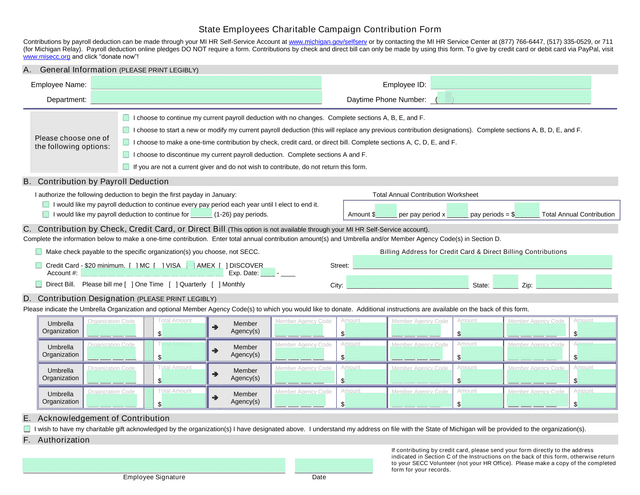Click the Employee ID field

click(511, 83)
